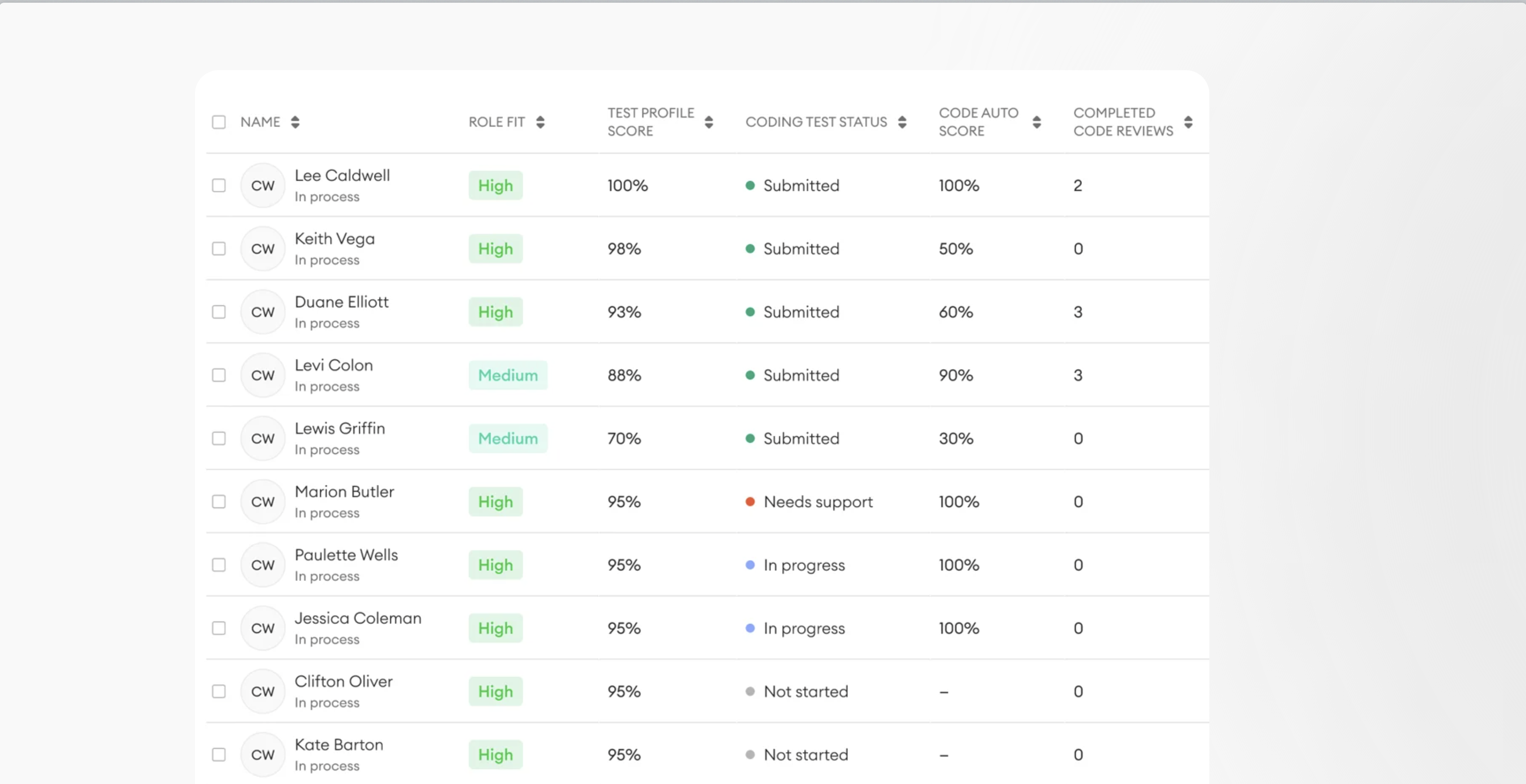Click the ROLE FIT column header label
The width and height of the screenshot is (1526, 784).
click(496, 122)
